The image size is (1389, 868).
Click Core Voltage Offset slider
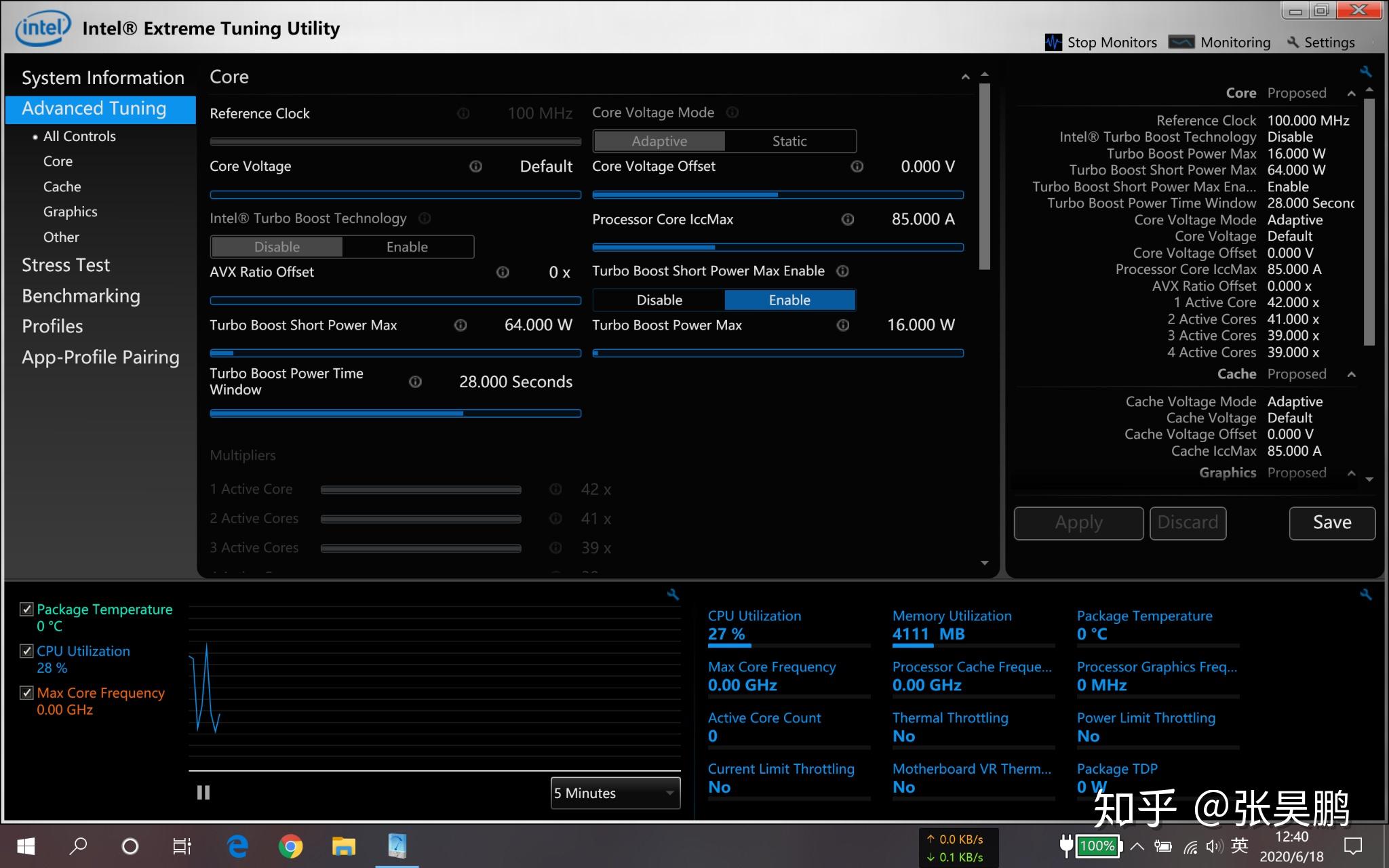[778, 195]
